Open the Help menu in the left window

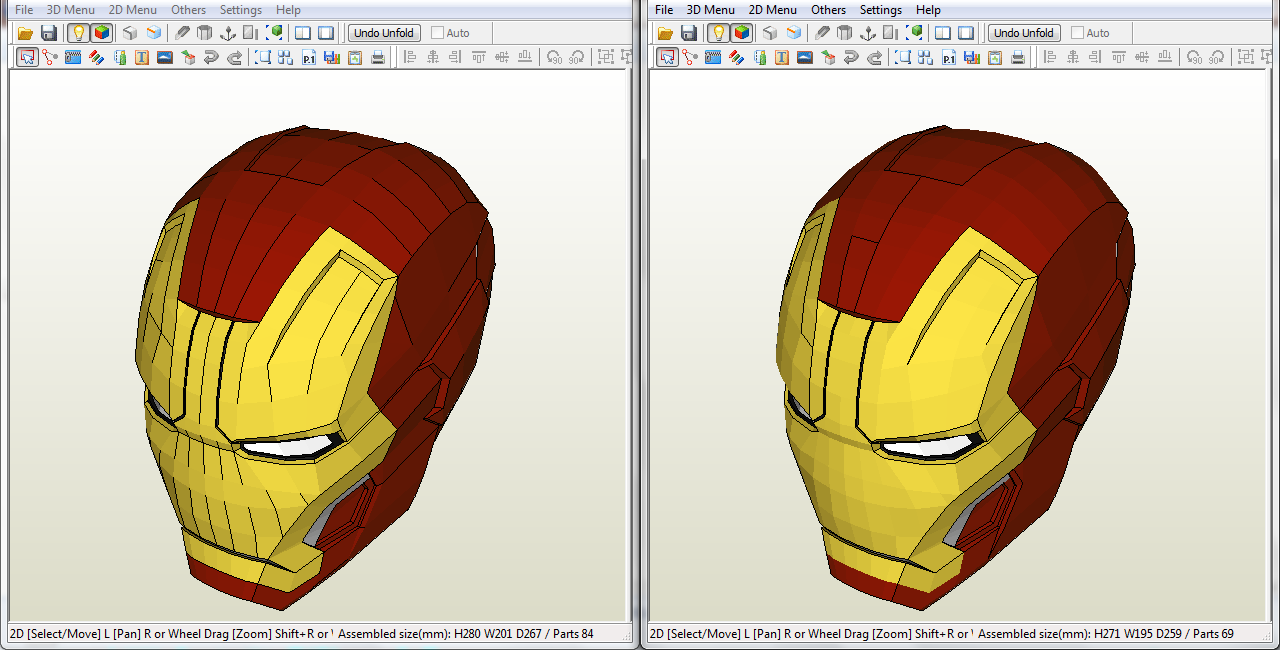[x=288, y=10]
